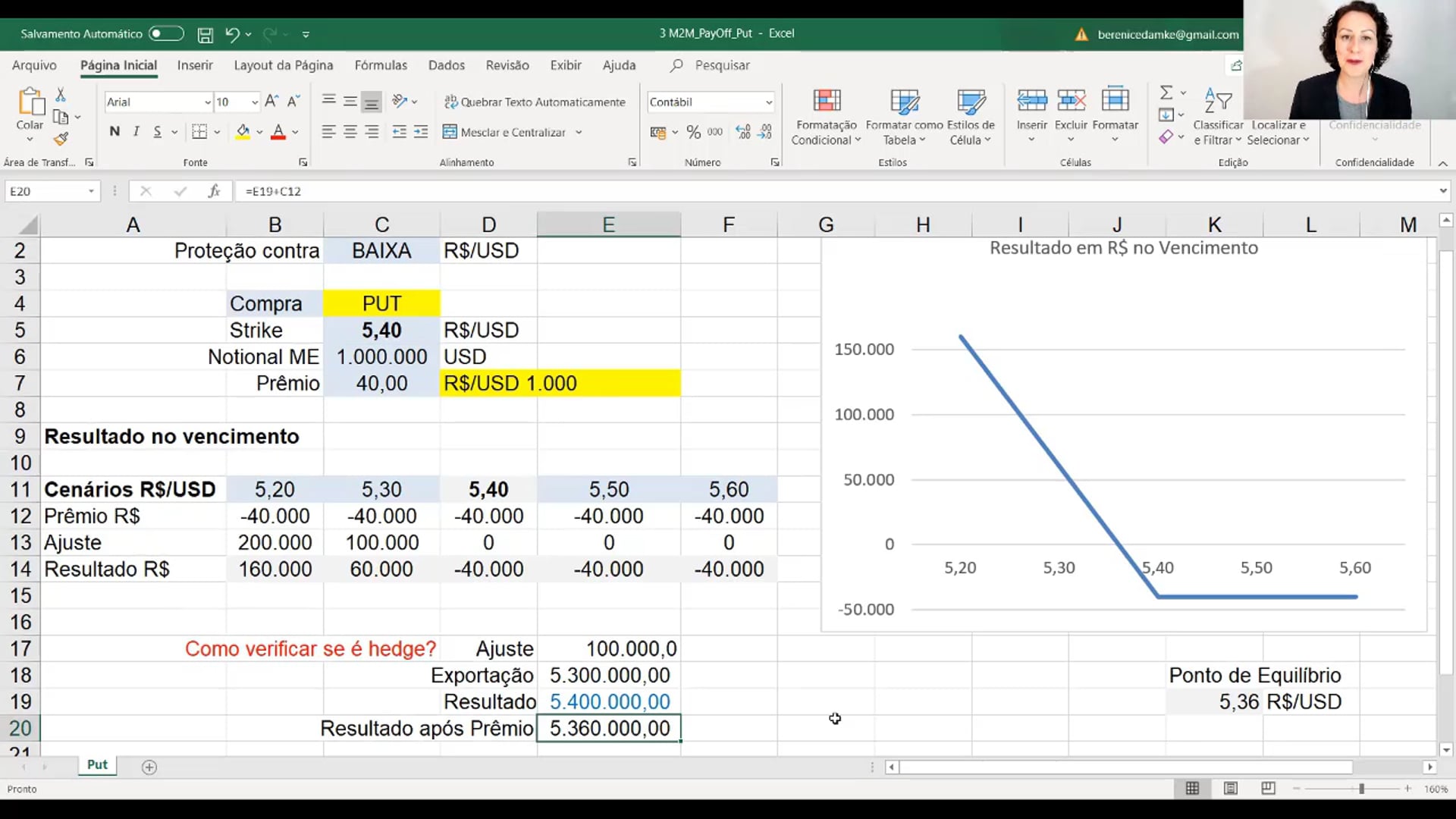Toggle the Salvamento Automático switch
This screenshot has height=819, width=1456.
[166, 33]
